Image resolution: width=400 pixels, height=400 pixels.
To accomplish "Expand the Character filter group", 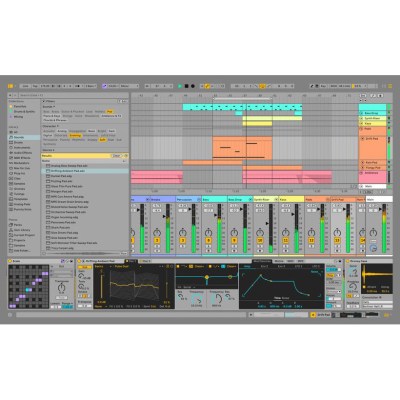I will coord(51,126).
